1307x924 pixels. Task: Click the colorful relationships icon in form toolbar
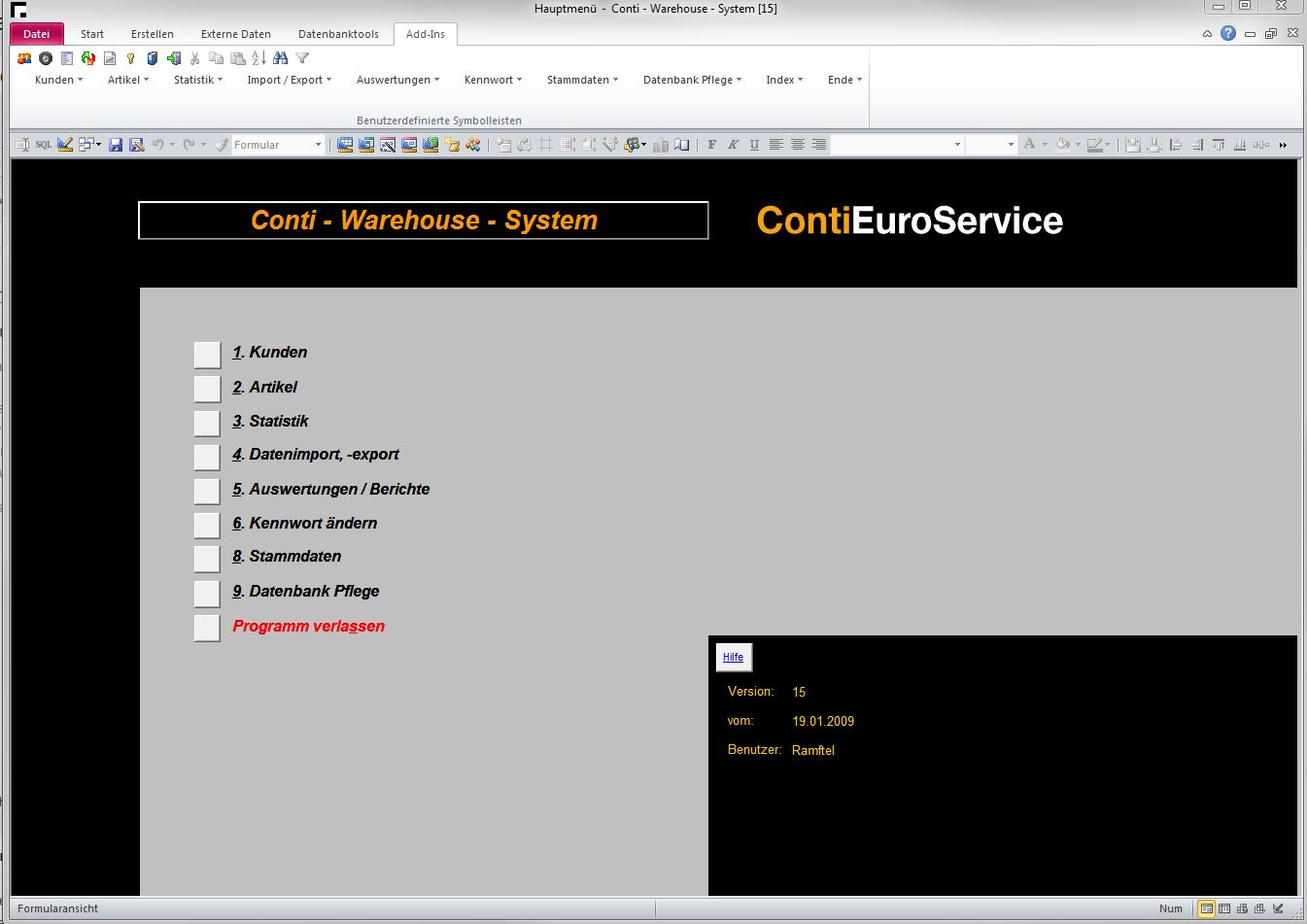473,145
